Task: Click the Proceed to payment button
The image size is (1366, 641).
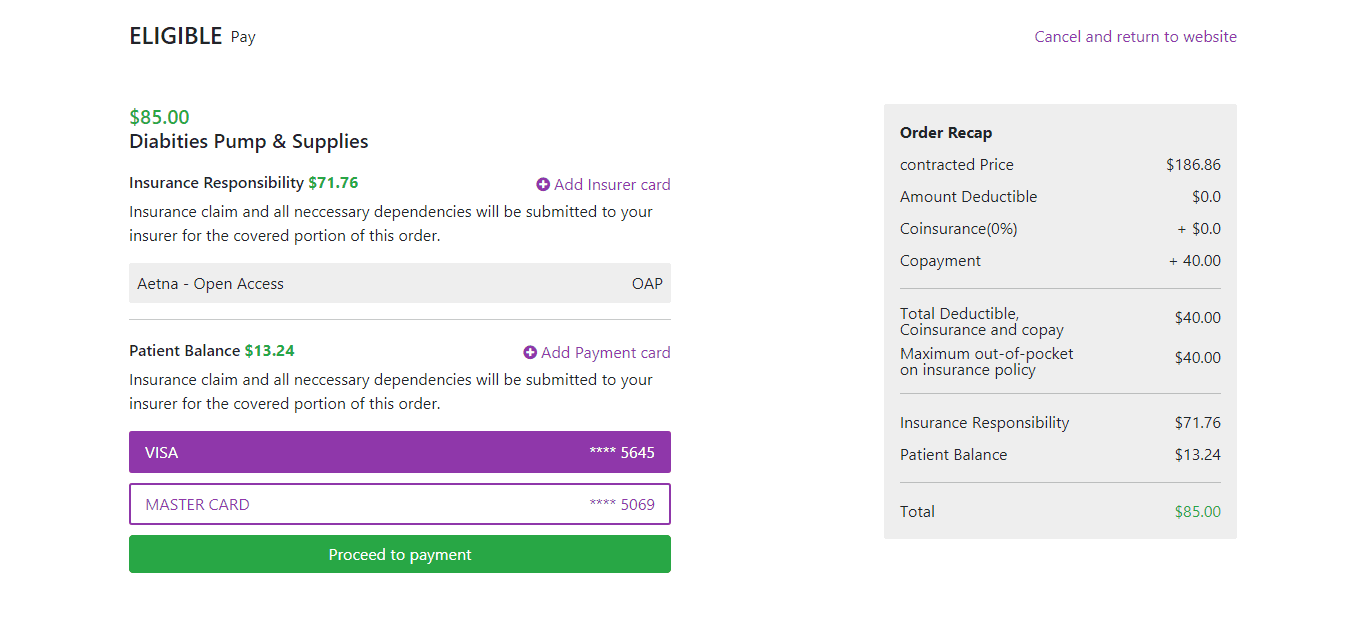Action: pos(400,554)
